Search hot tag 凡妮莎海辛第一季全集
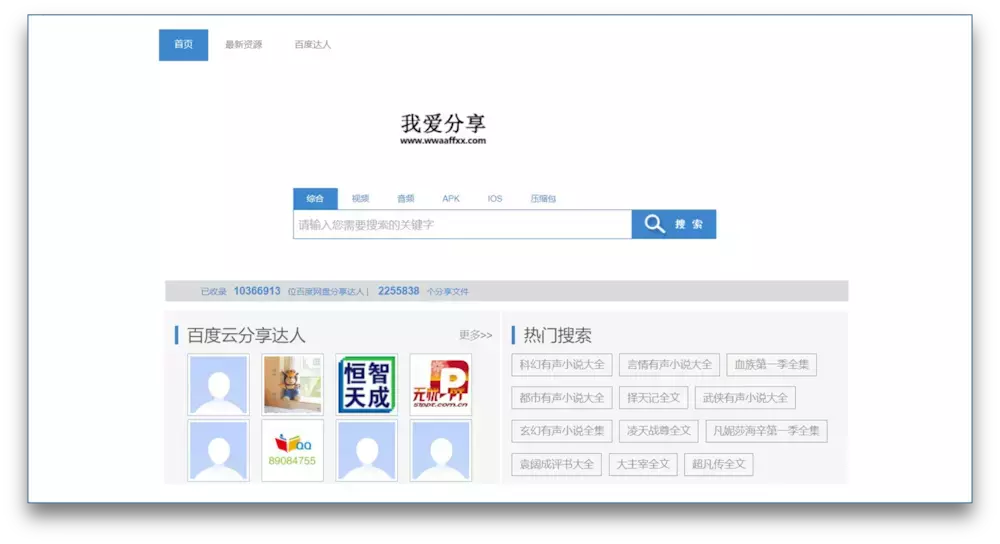Screen dimensions: 1000x544 click(767, 431)
